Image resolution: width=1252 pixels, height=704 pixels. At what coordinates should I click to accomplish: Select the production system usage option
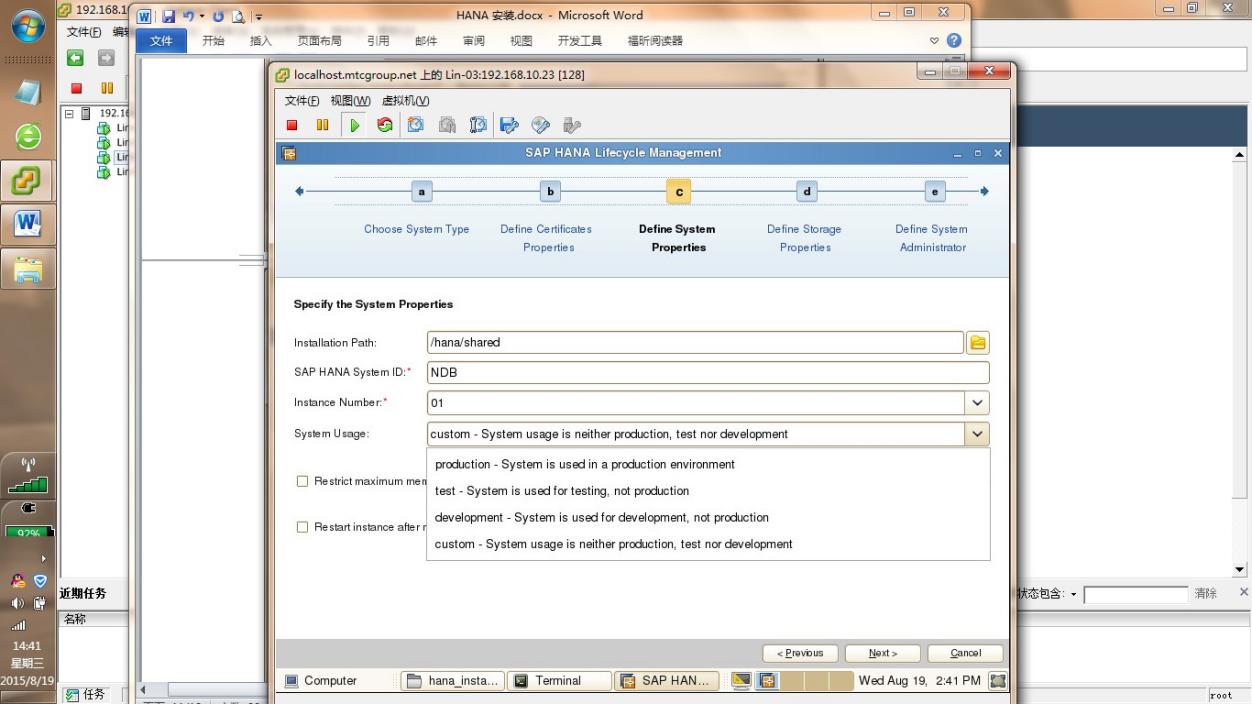[708, 464]
